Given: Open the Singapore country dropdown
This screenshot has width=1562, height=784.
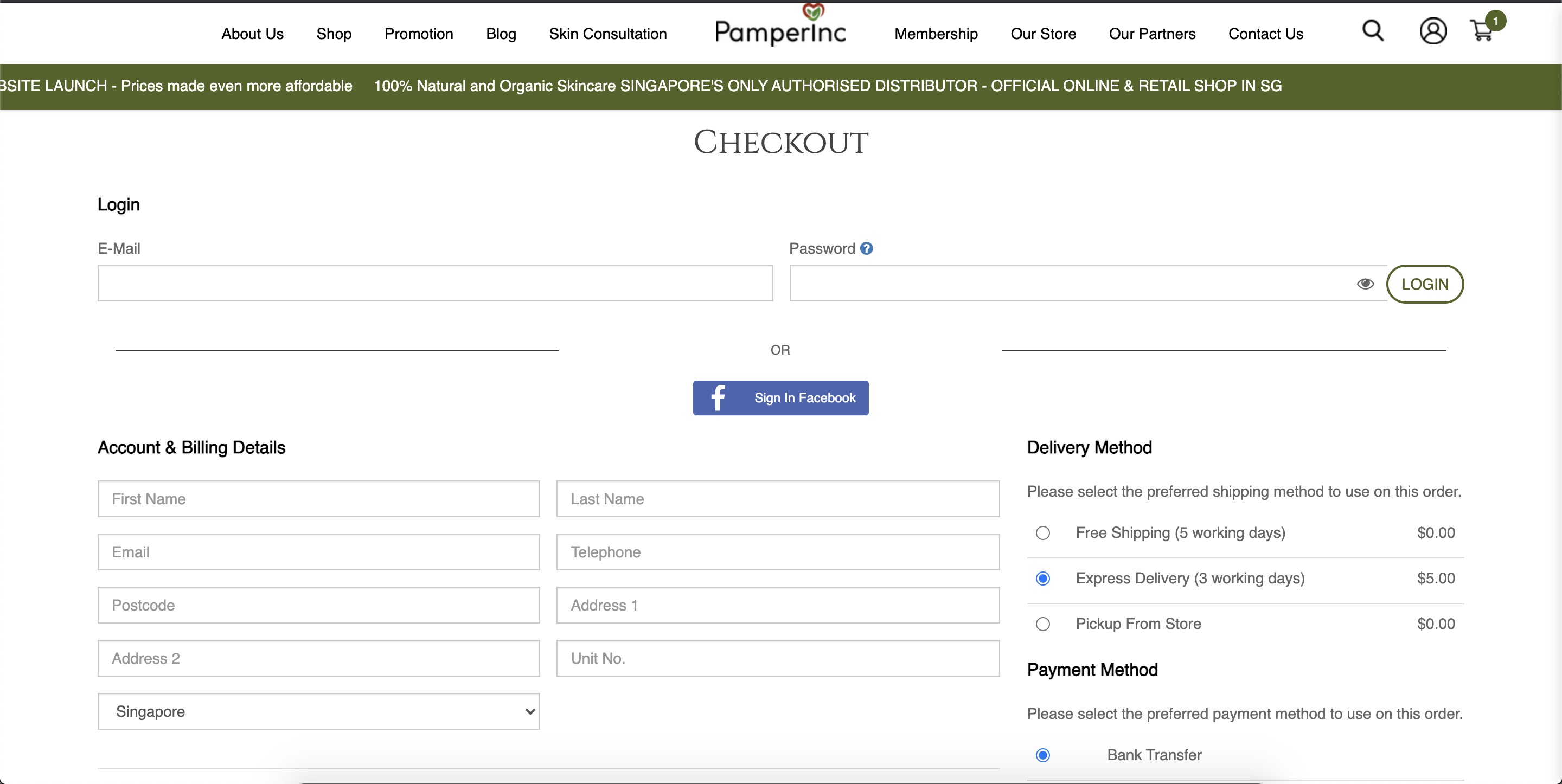Looking at the screenshot, I should tap(318, 711).
